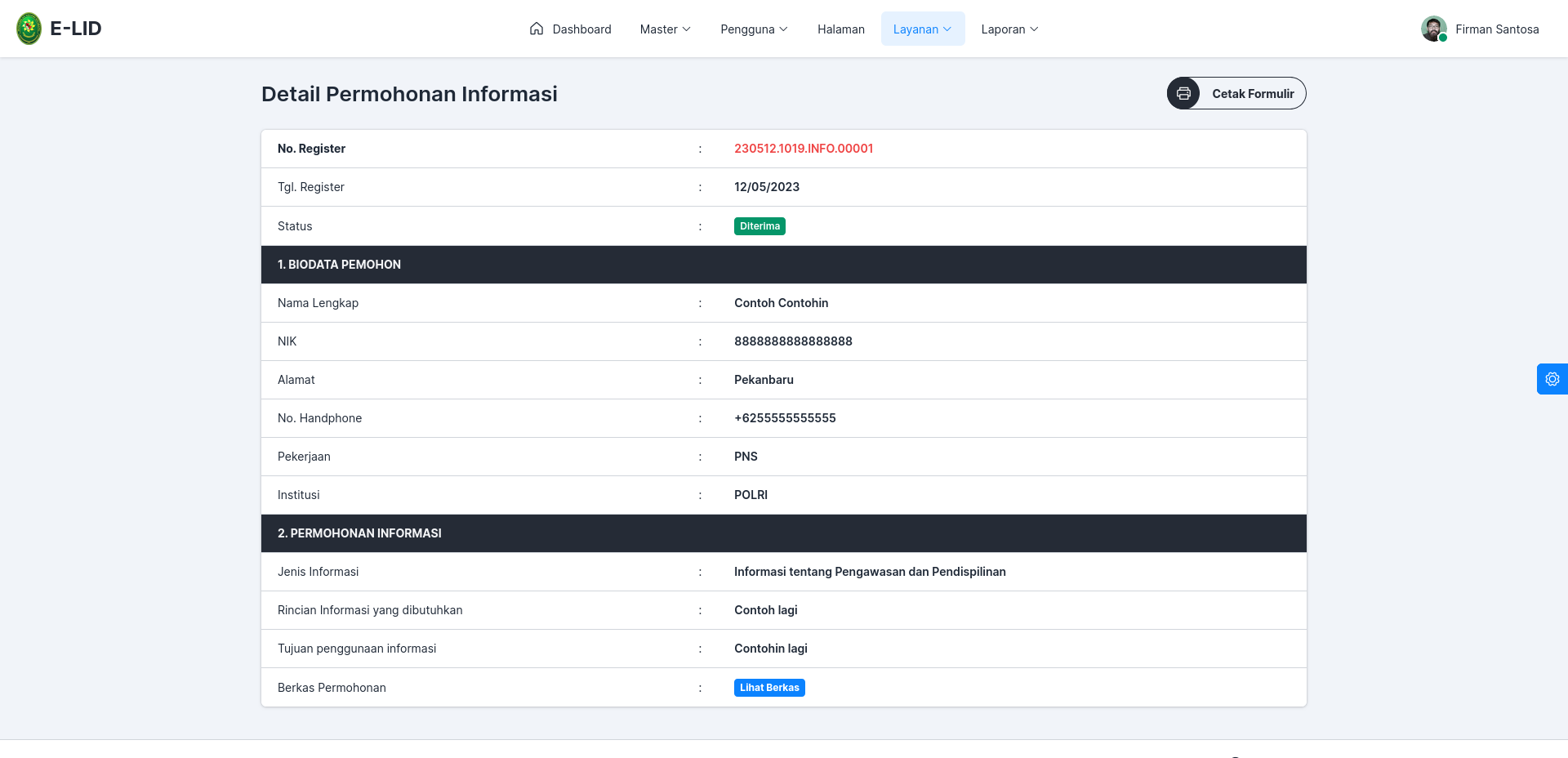Click the E-LID brand text
The image size is (1568, 758).
pos(76,29)
